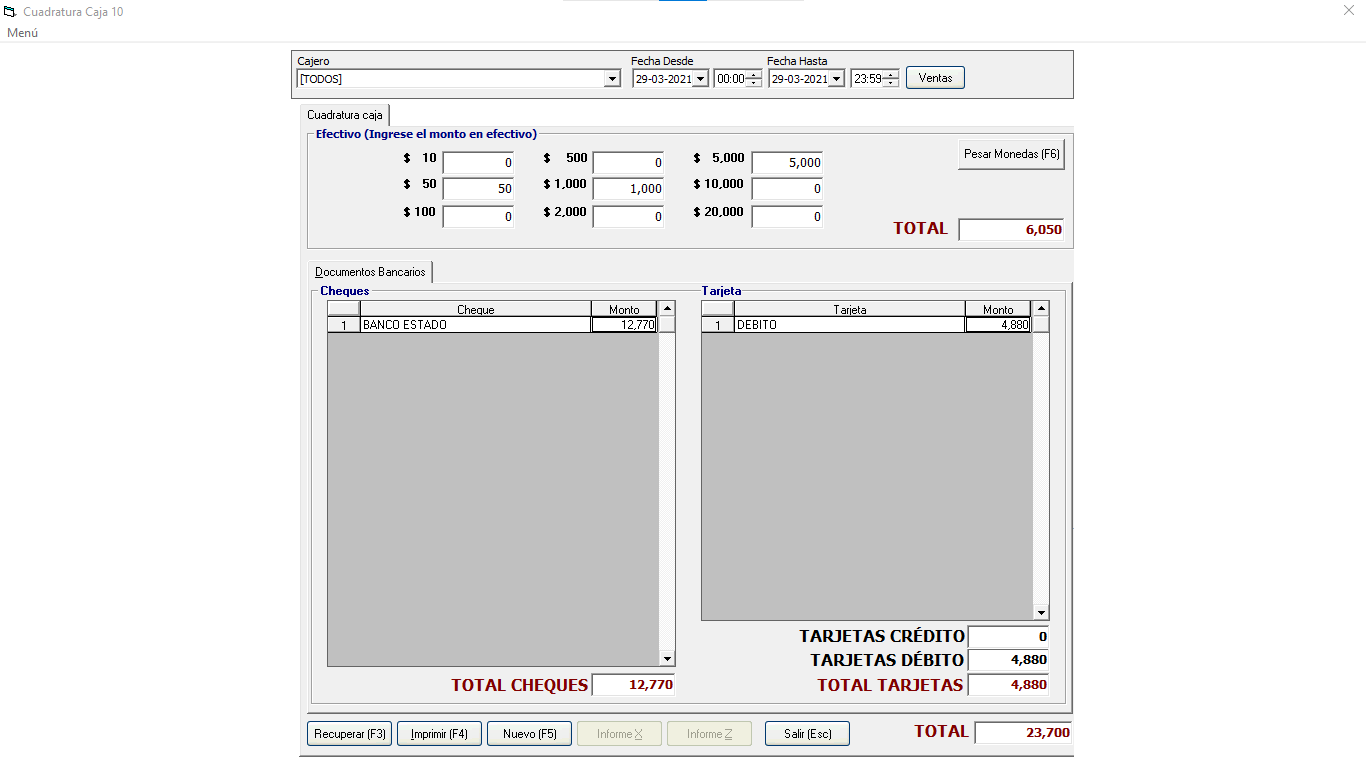Click the TOTAL CHEQUES value field

633,685
